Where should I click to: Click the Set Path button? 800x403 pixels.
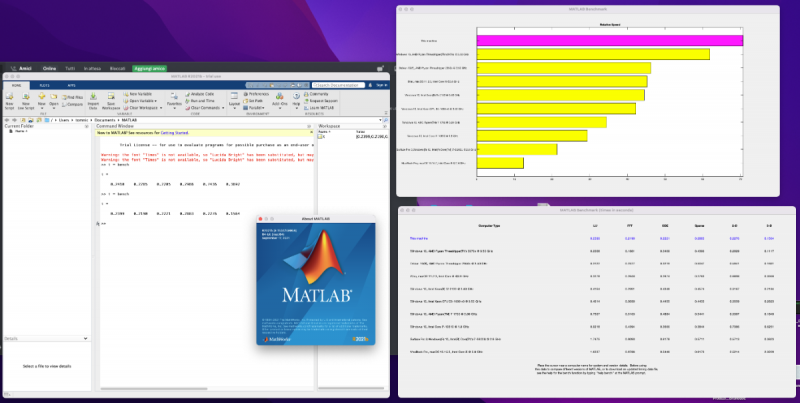pos(253,101)
